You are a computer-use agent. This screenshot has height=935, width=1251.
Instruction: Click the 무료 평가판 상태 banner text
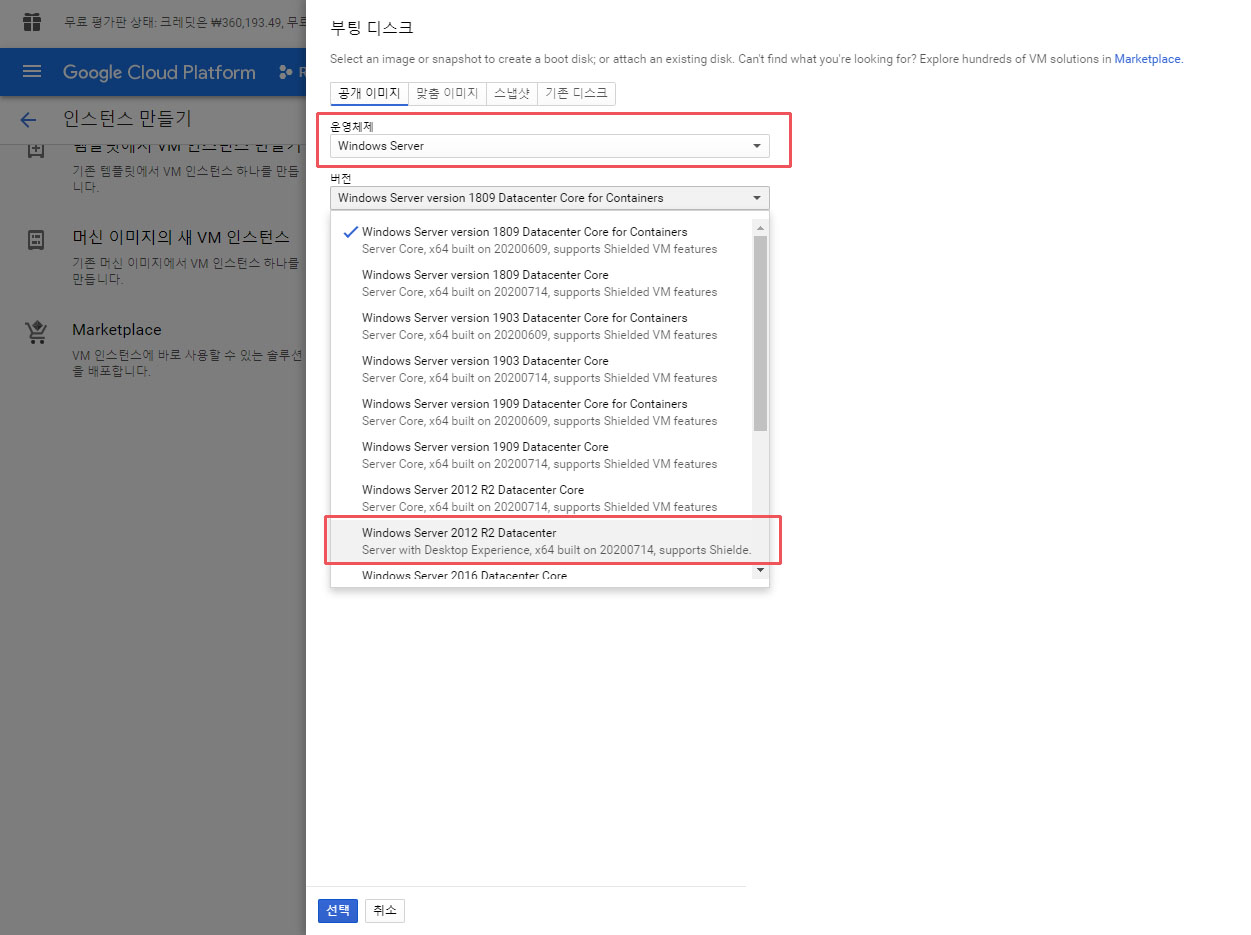tap(184, 21)
